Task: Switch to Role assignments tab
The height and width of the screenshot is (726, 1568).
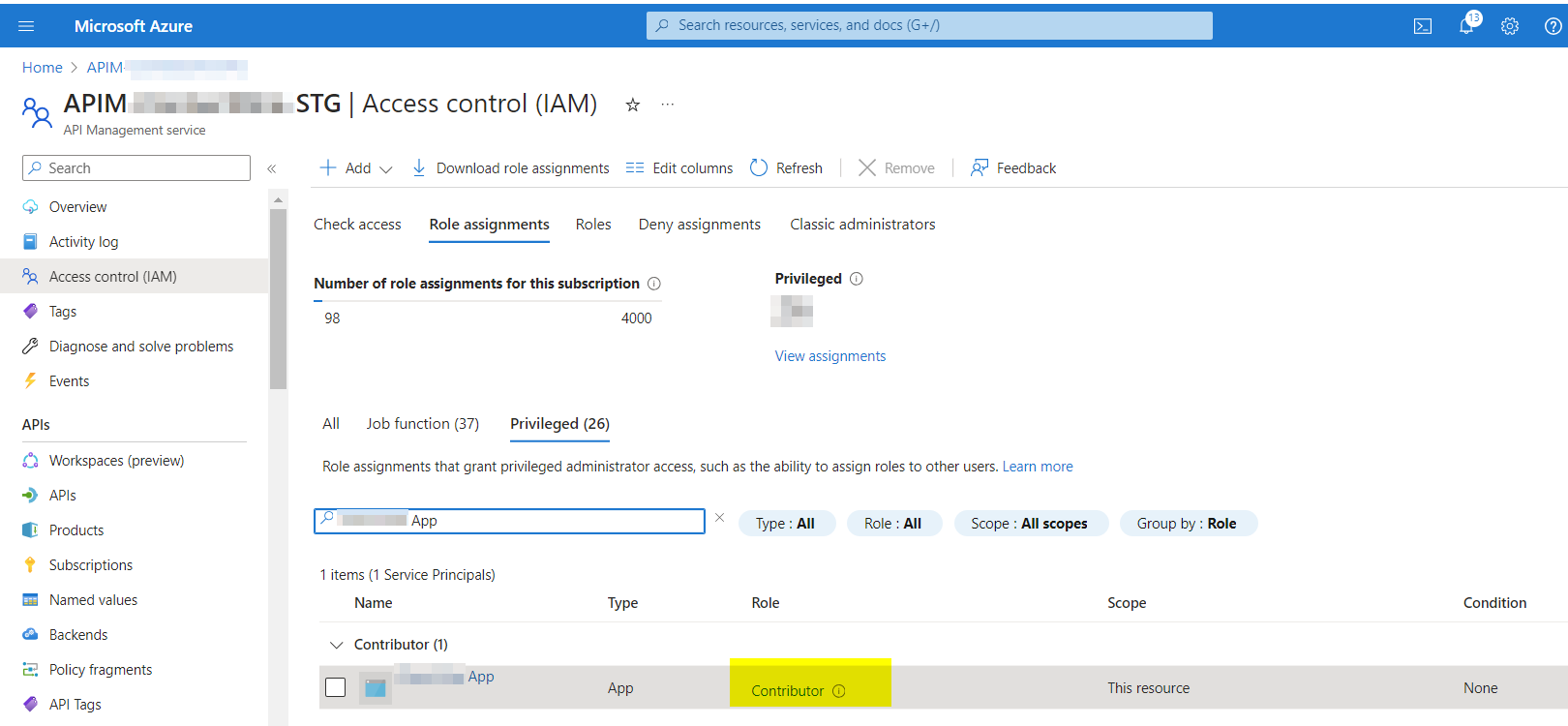Action: point(490,225)
